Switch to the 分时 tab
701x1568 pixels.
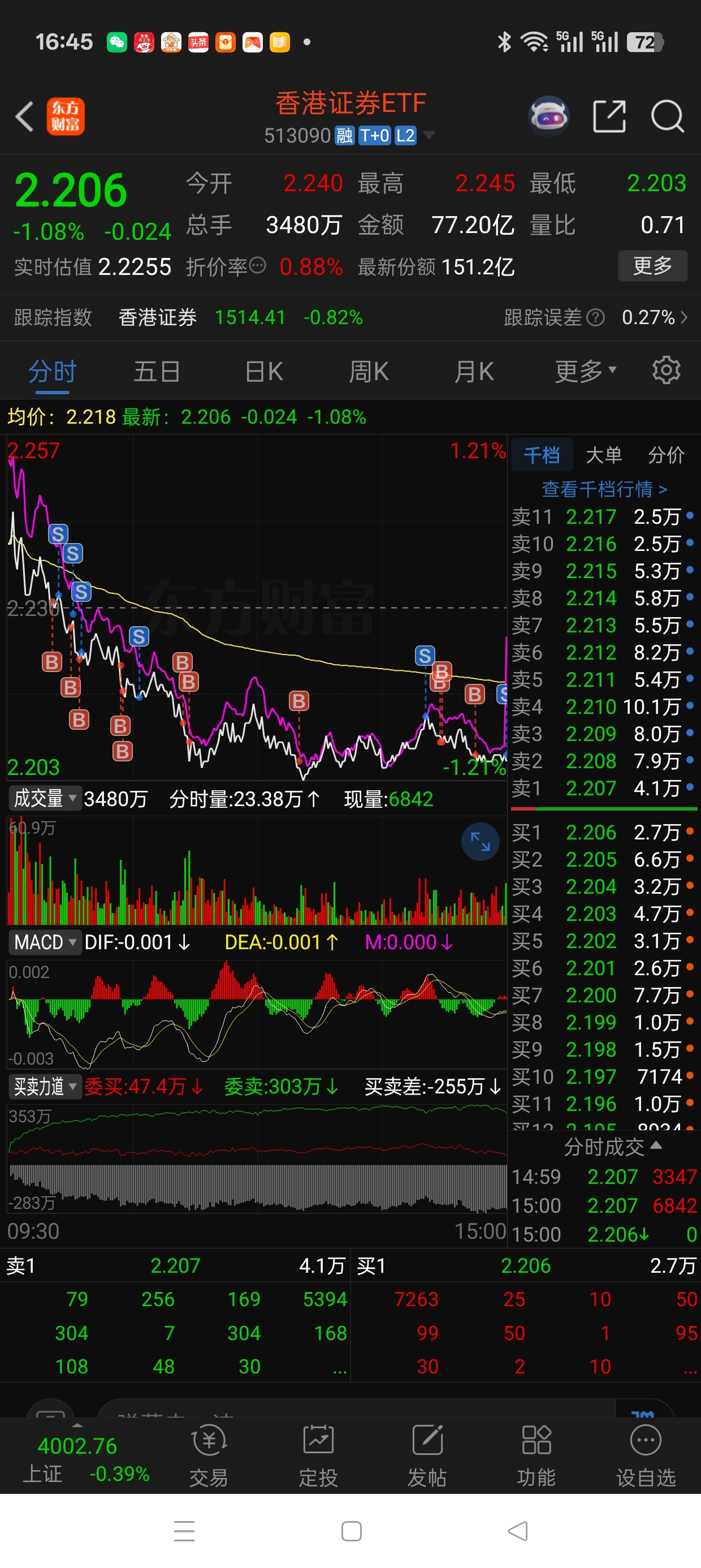point(53,371)
